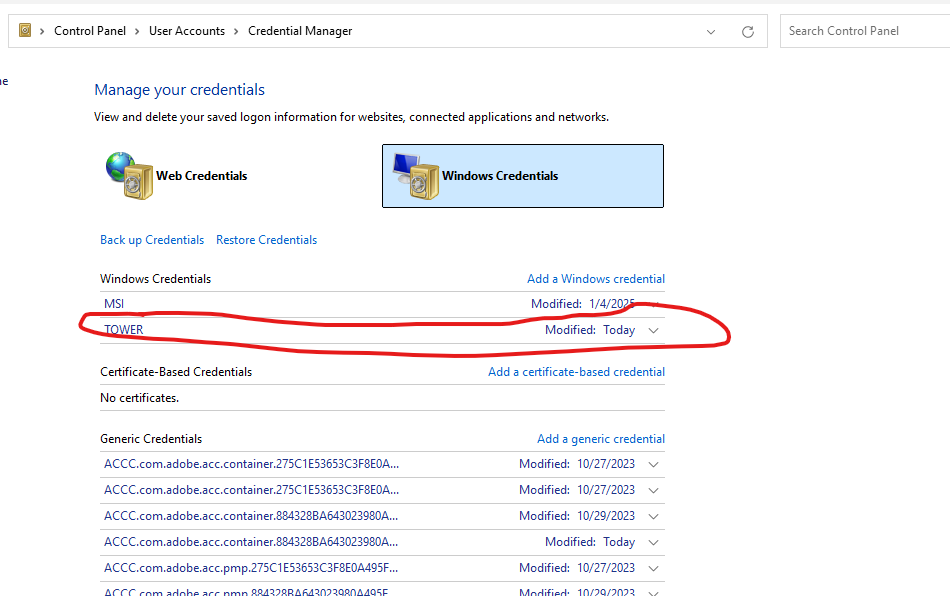Go to Control Panel breadcrumb
Image resolution: width=950 pixels, height=596 pixels.
[90, 31]
